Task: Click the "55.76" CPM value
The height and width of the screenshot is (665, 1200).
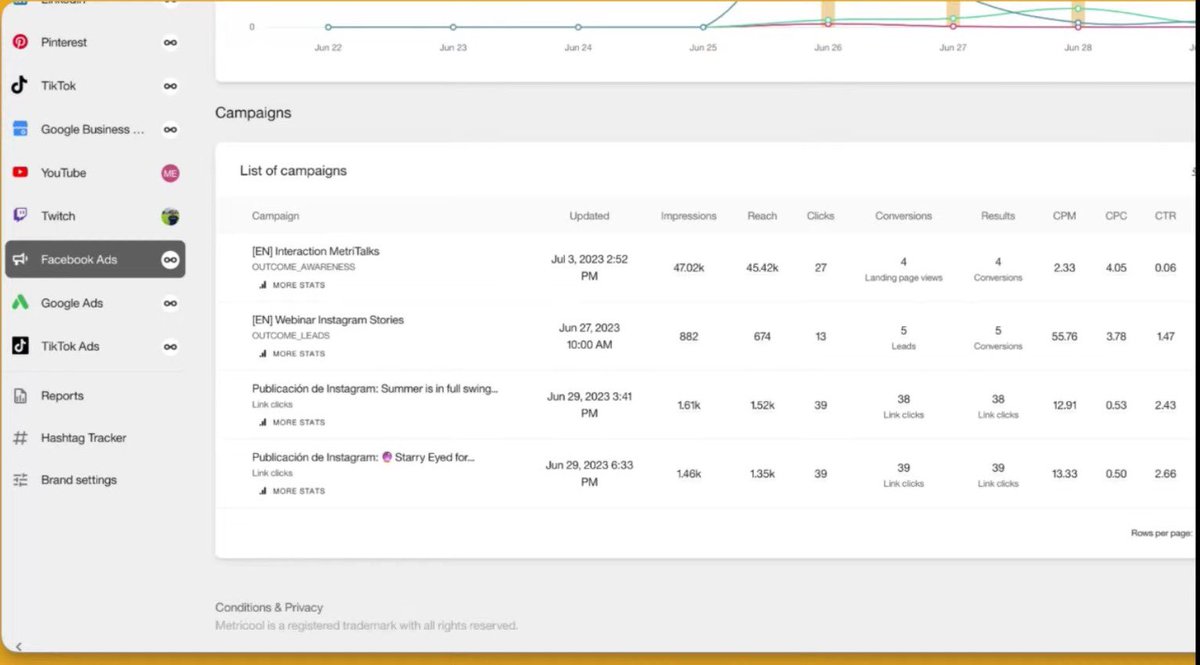Action: (1065, 337)
